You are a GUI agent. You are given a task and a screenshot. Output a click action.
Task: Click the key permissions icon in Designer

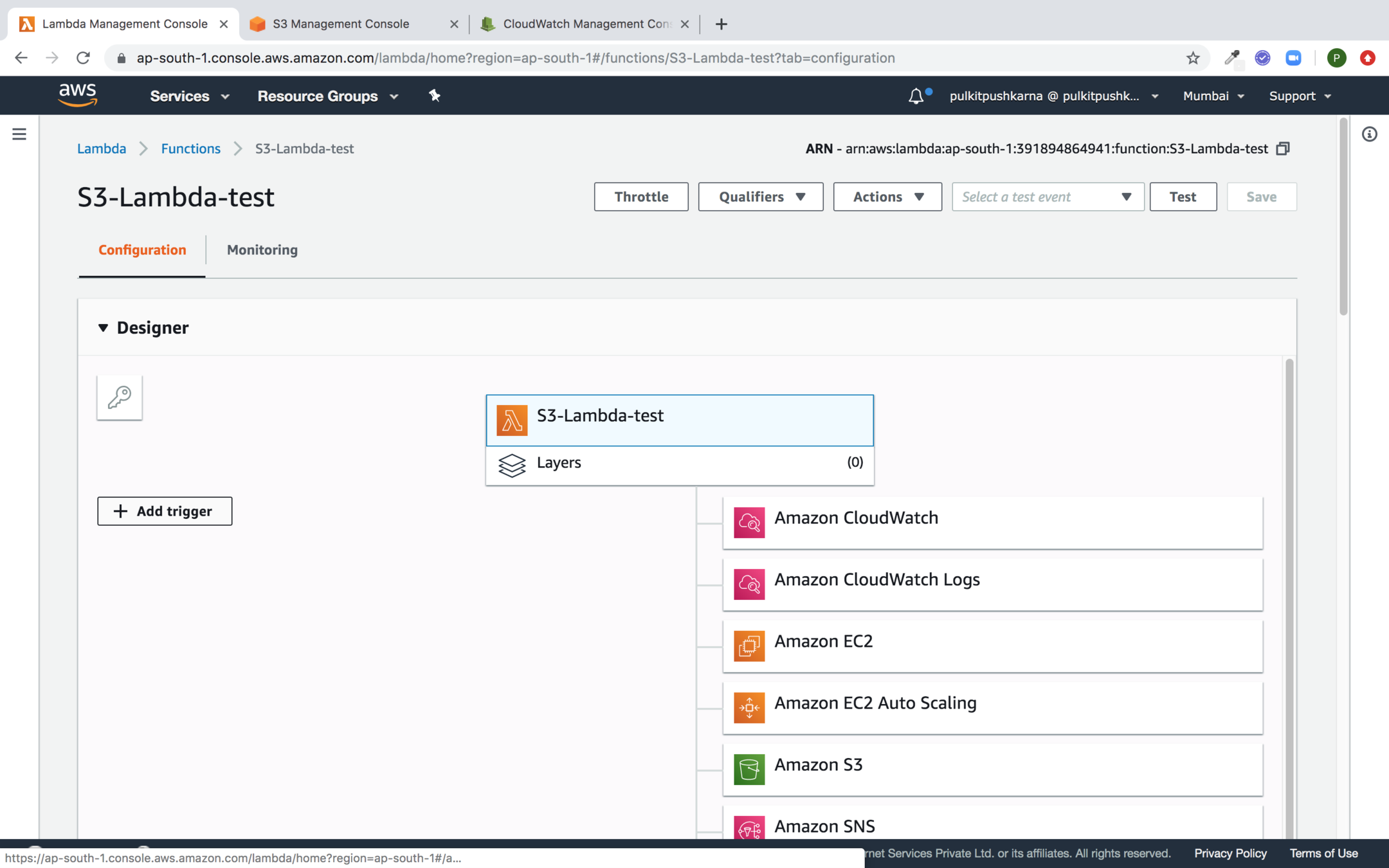[120, 397]
